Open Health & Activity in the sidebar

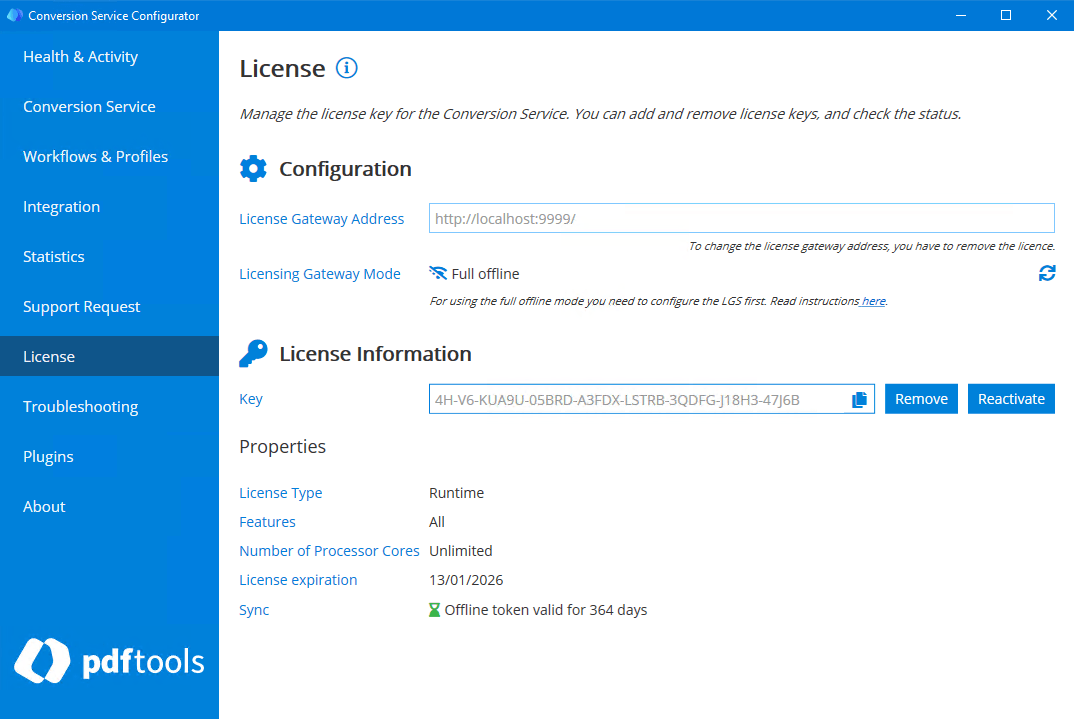coord(80,56)
